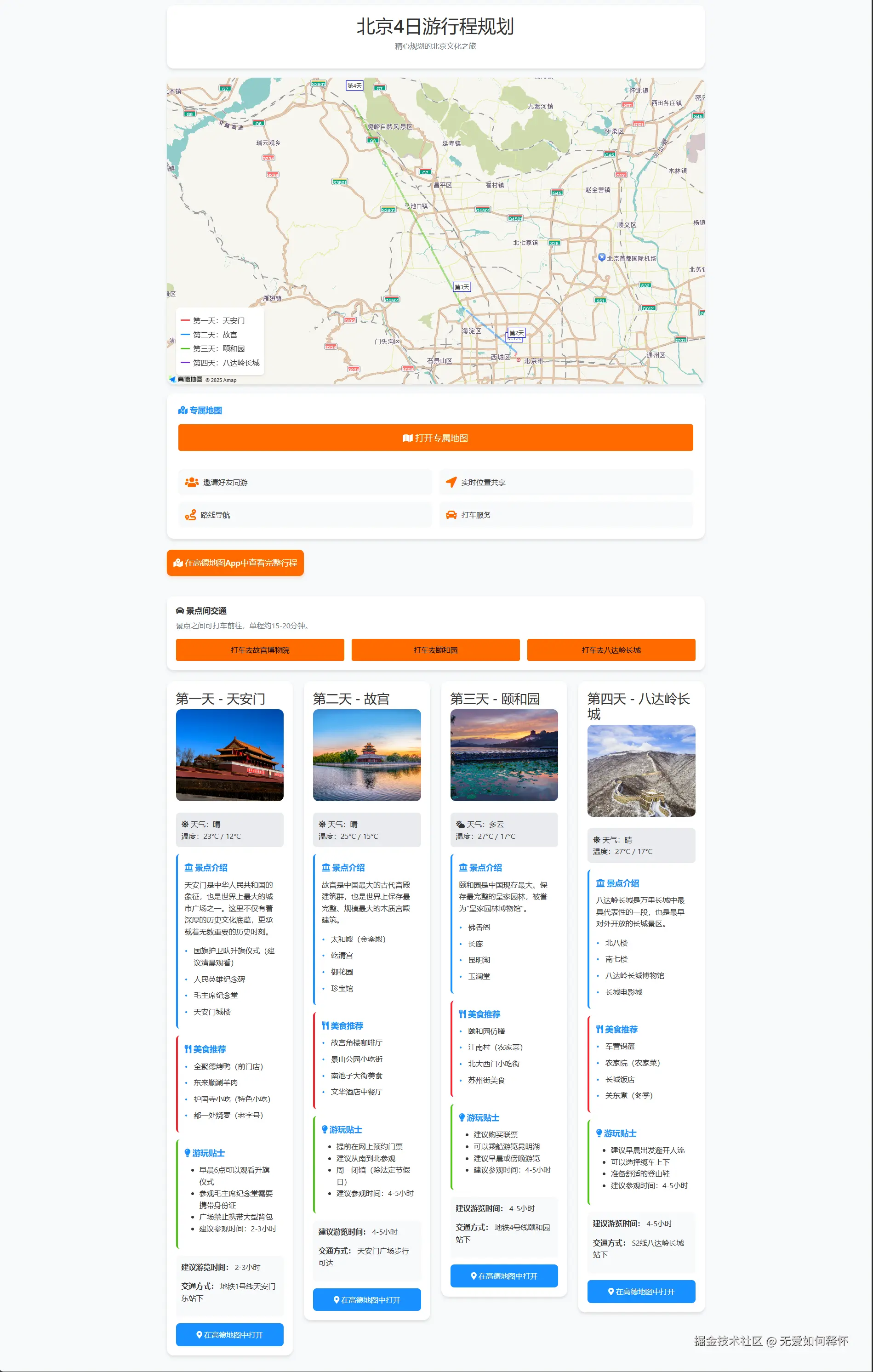This screenshot has height=1372, width=873.
Task: Click 在高德地图中打开 in the 天安门 card
Action: point(230,1335)
